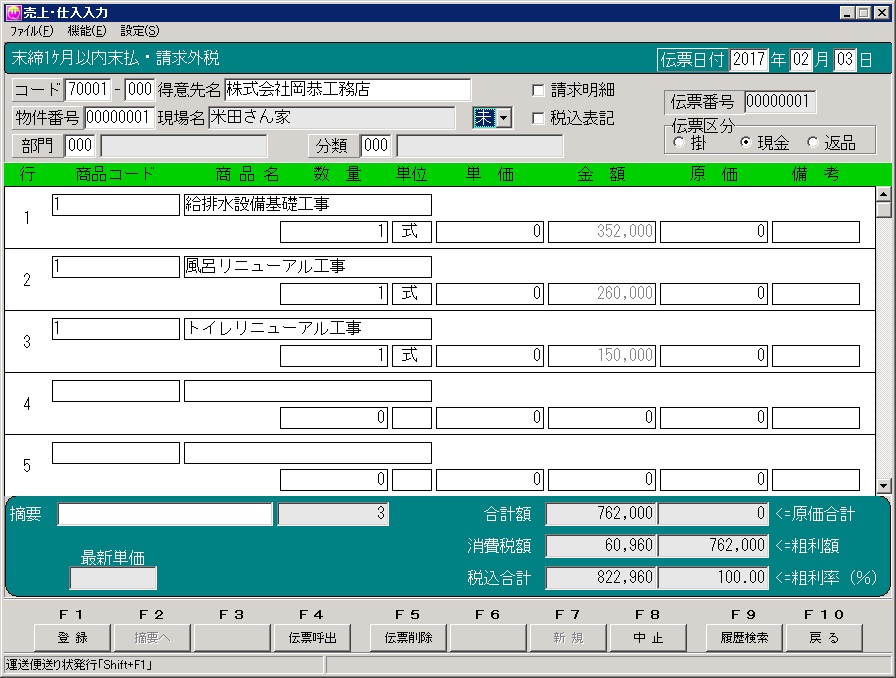Viewport: 896px width, 678px height.
Task: Click F8 中止 button
Action: tap(648, 637)
